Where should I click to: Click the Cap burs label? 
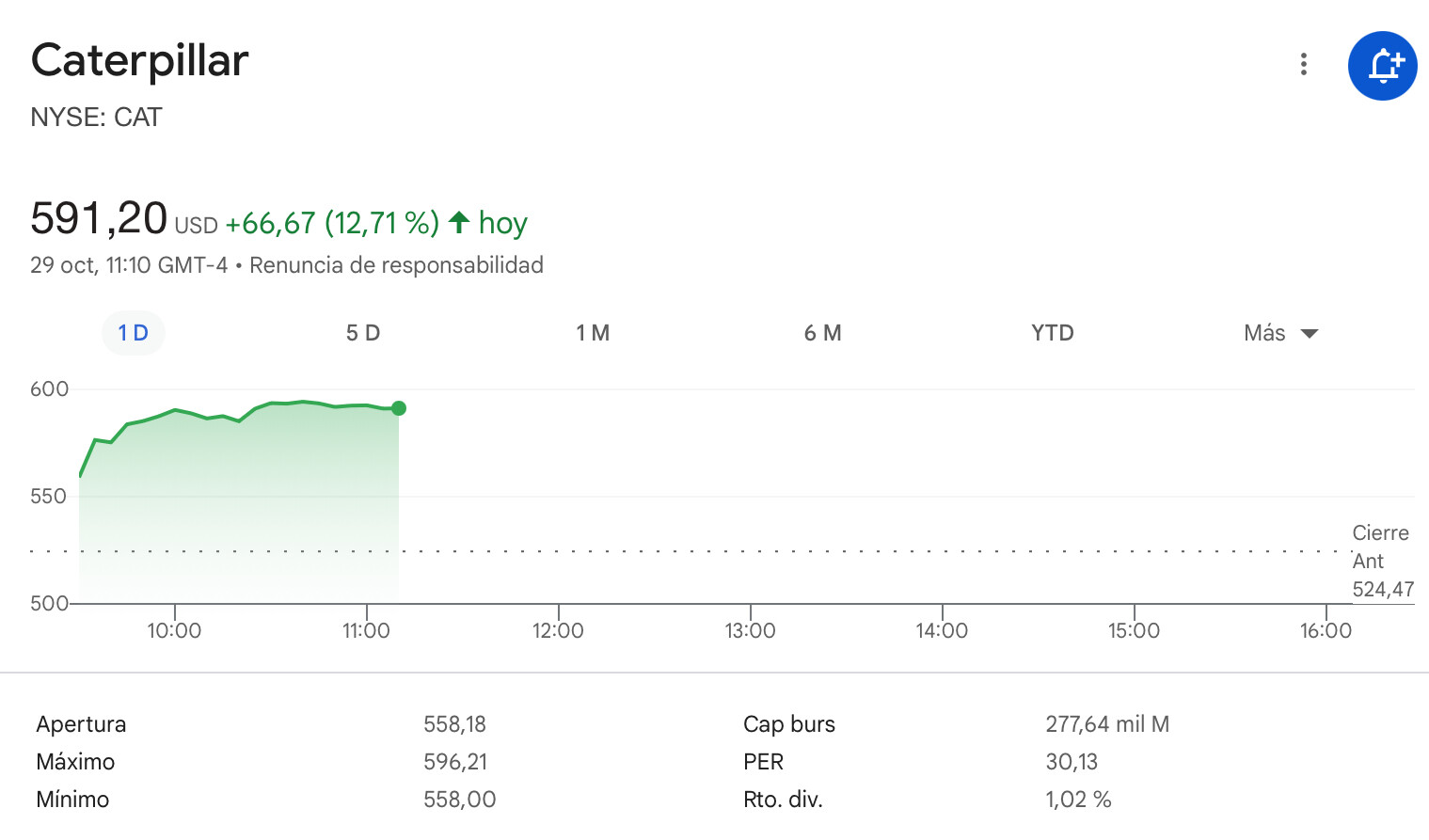tap(788, 724)
